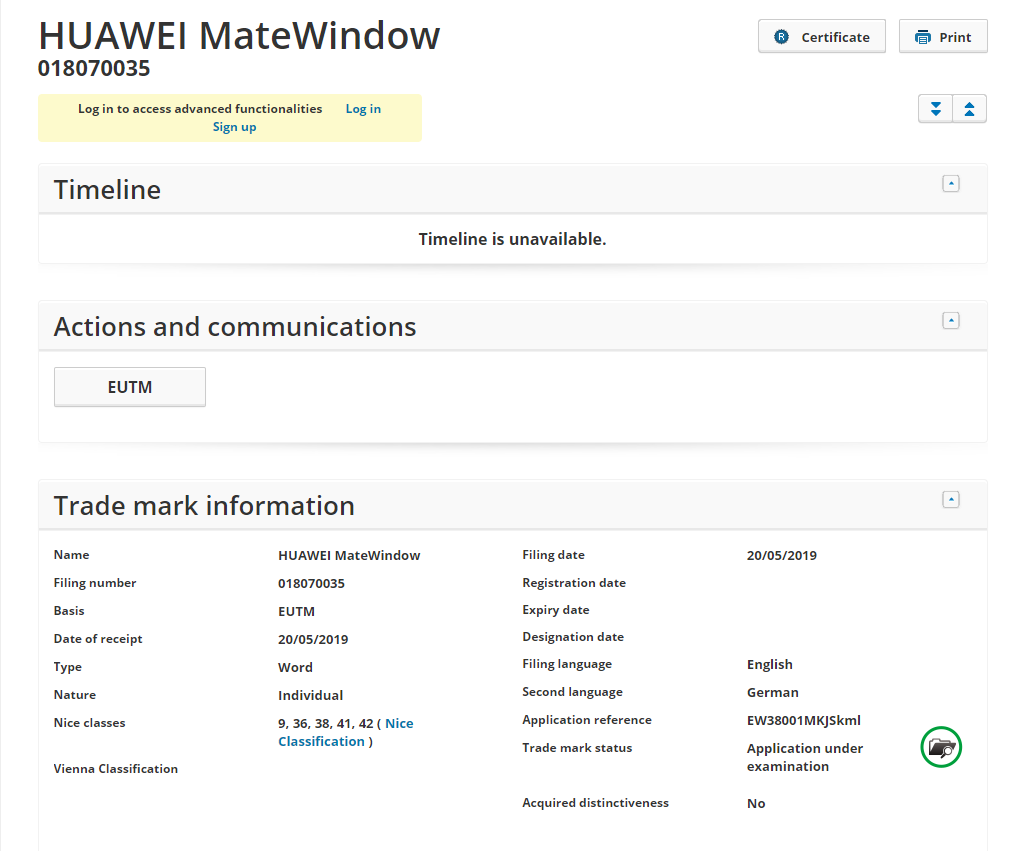Select the Acquired distinctiveness value No

pyautogui.click(x=756, y=803)
